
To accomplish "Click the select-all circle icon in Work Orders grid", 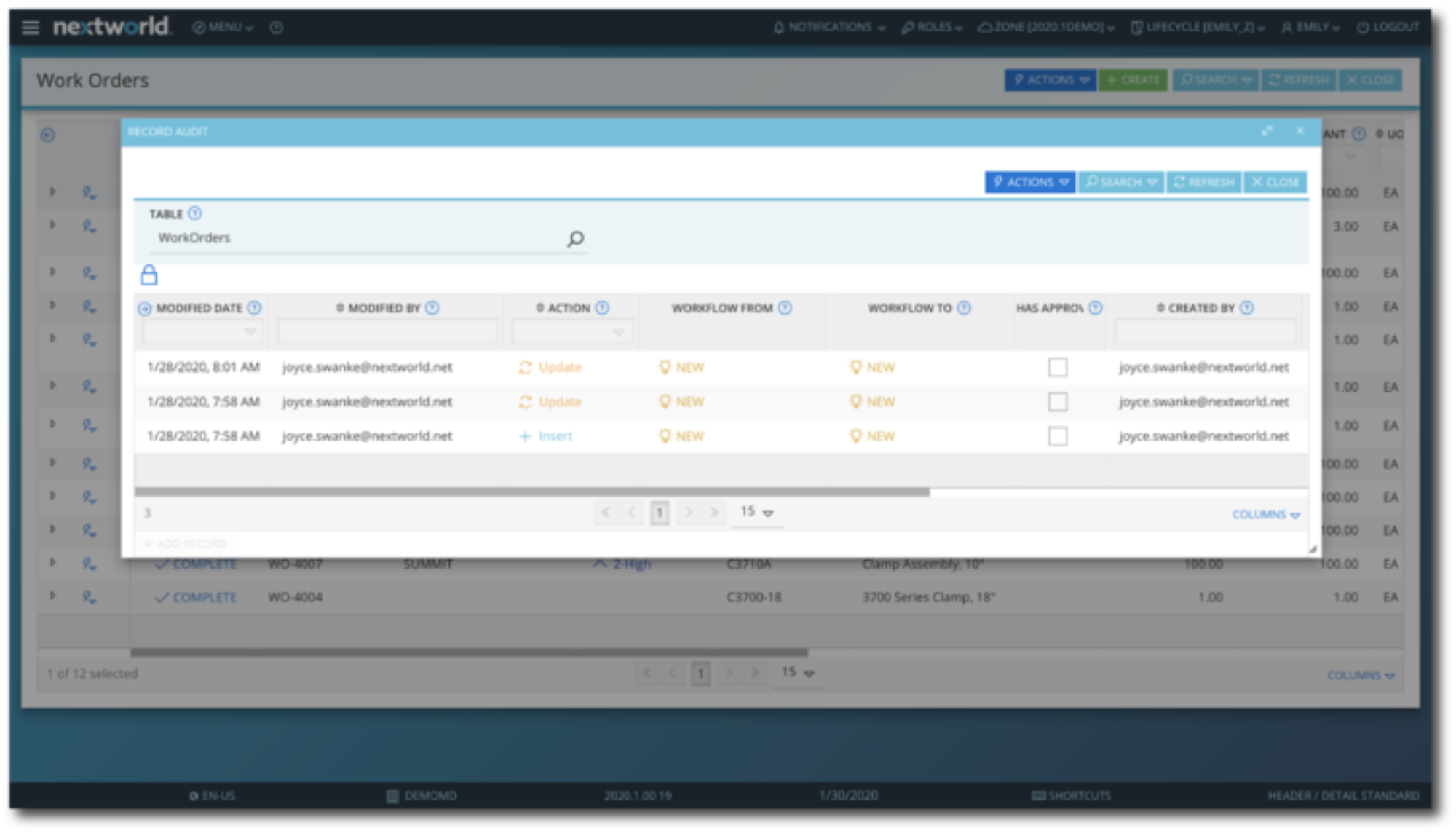I will tap(48, 135).
